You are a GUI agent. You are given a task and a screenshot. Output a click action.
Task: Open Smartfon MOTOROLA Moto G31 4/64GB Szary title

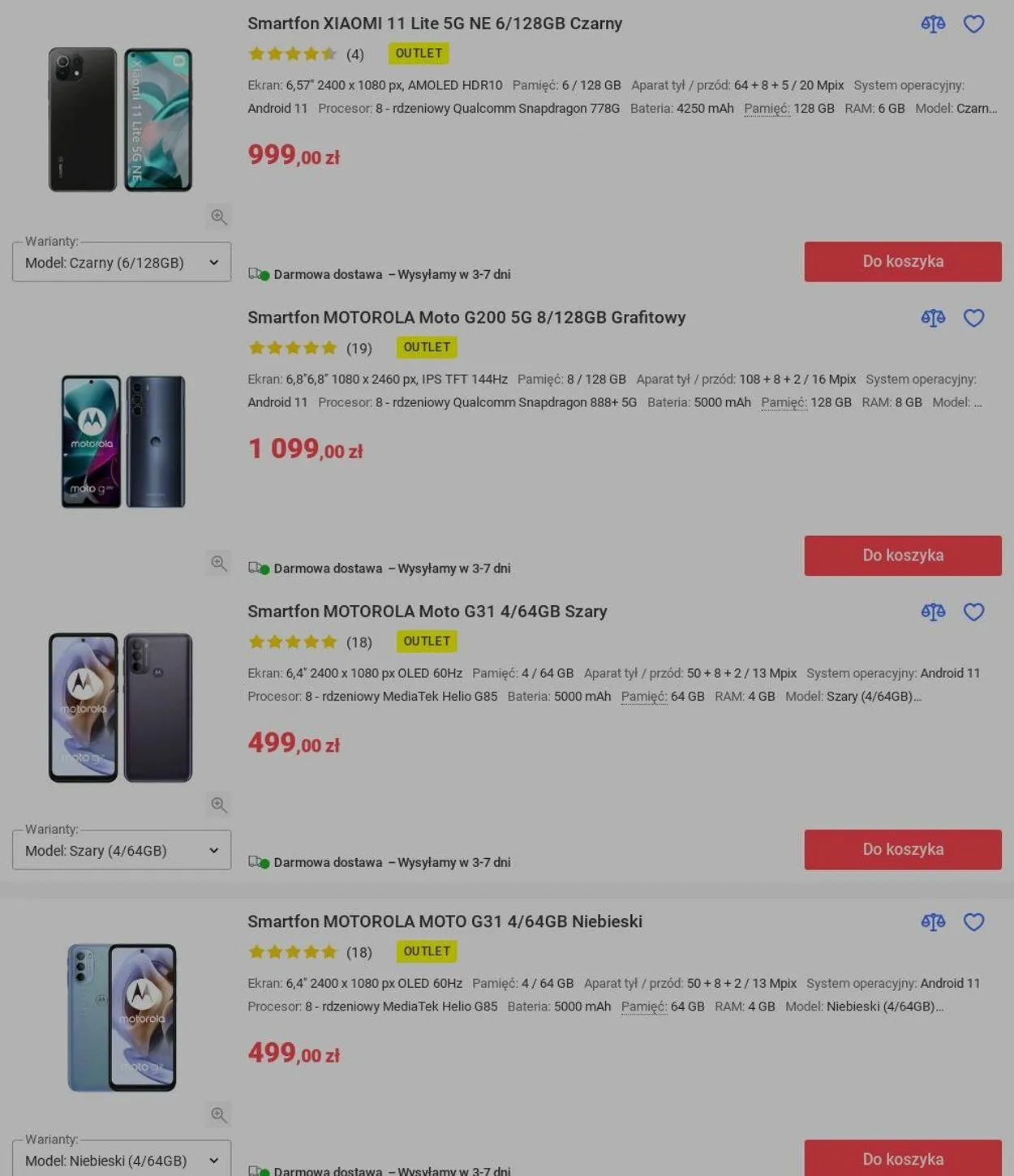(x=428, y=612)
